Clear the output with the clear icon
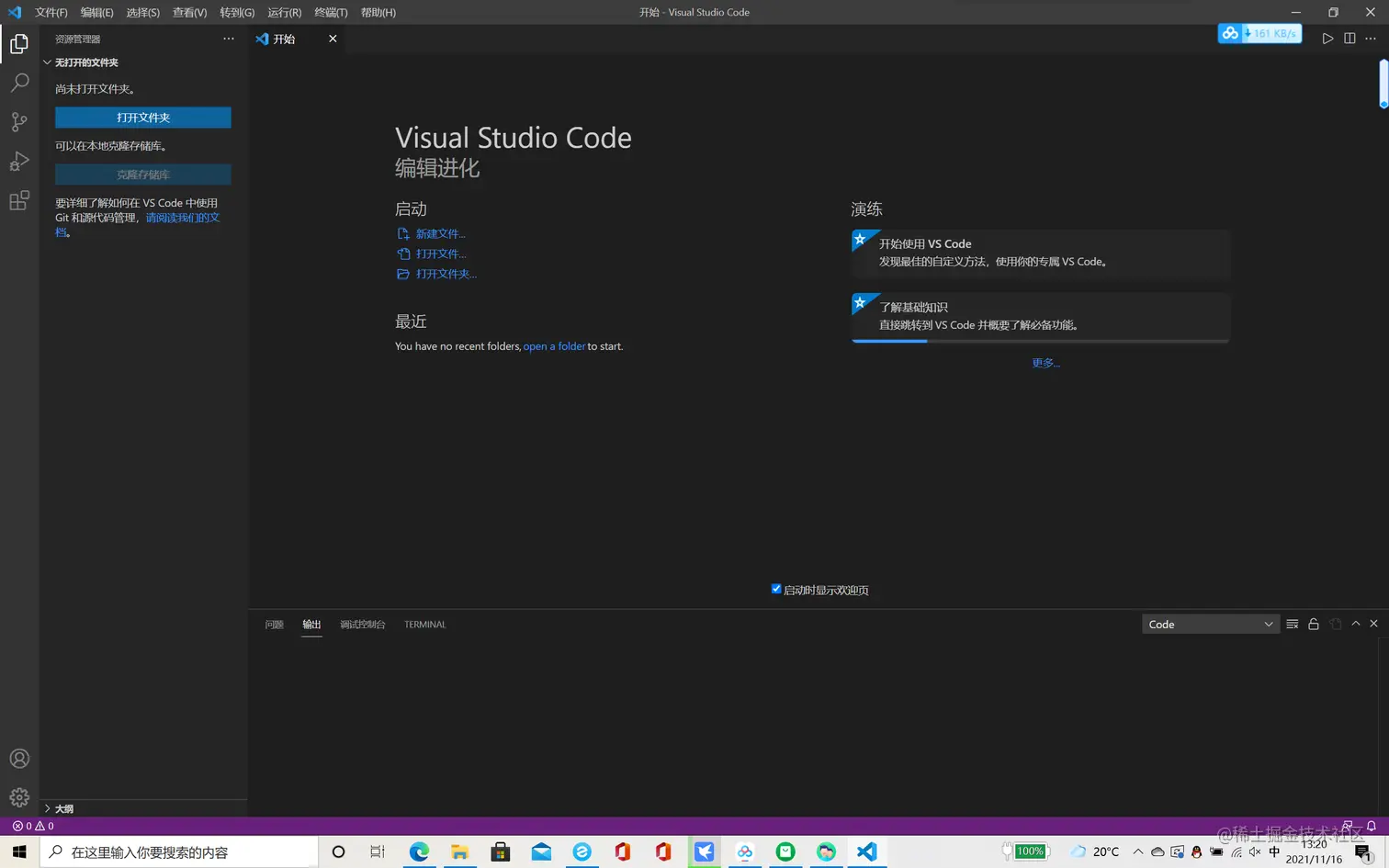This screenshot has height=868, width=1389. pos(1293,624)
